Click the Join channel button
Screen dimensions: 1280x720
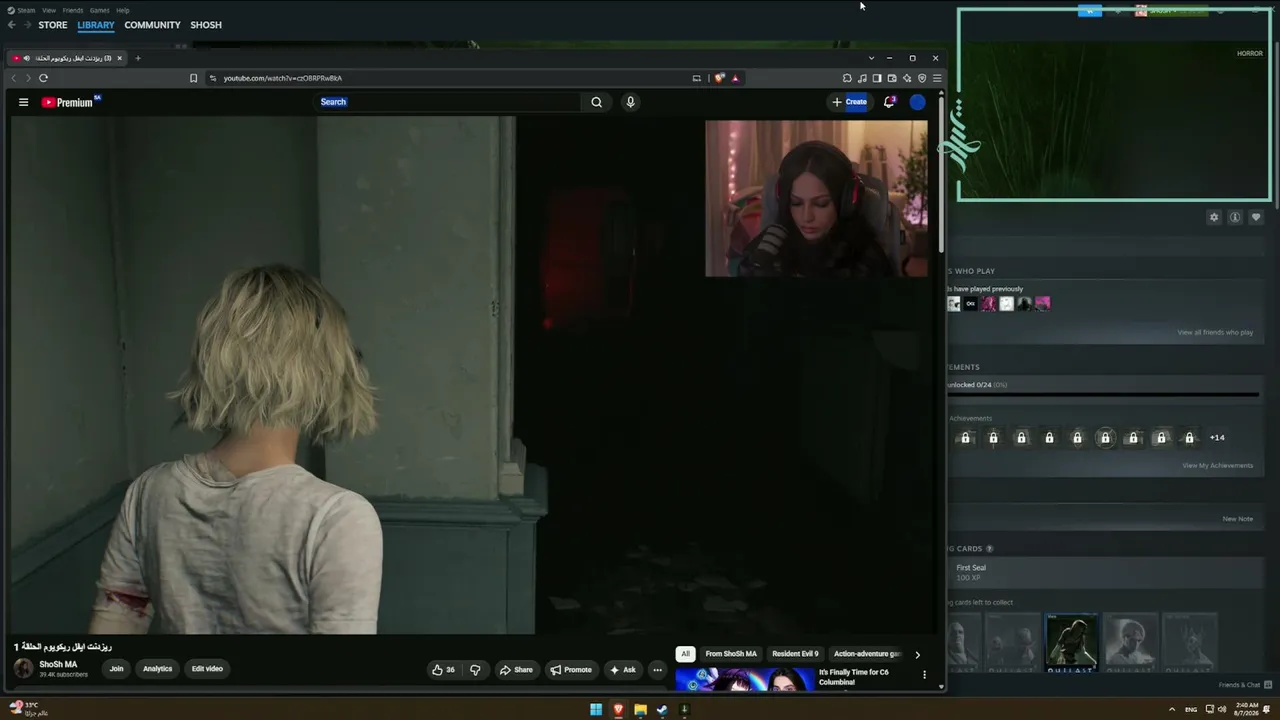click(117, 669)
